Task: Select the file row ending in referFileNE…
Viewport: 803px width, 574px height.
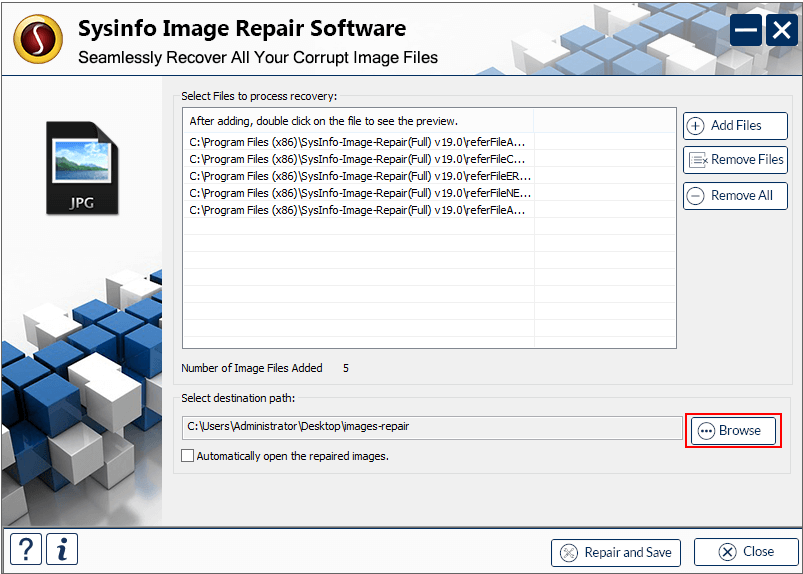Action: (429, 193)
